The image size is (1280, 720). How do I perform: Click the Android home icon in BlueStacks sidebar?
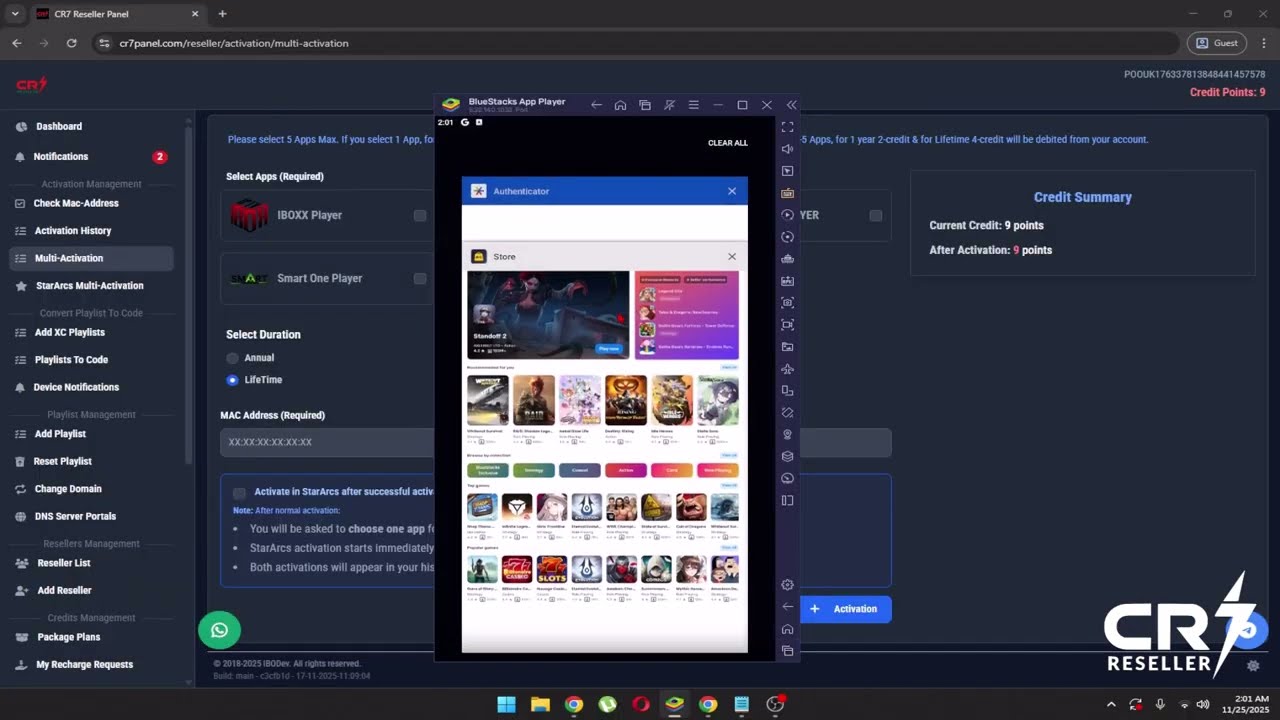[787, 629]
